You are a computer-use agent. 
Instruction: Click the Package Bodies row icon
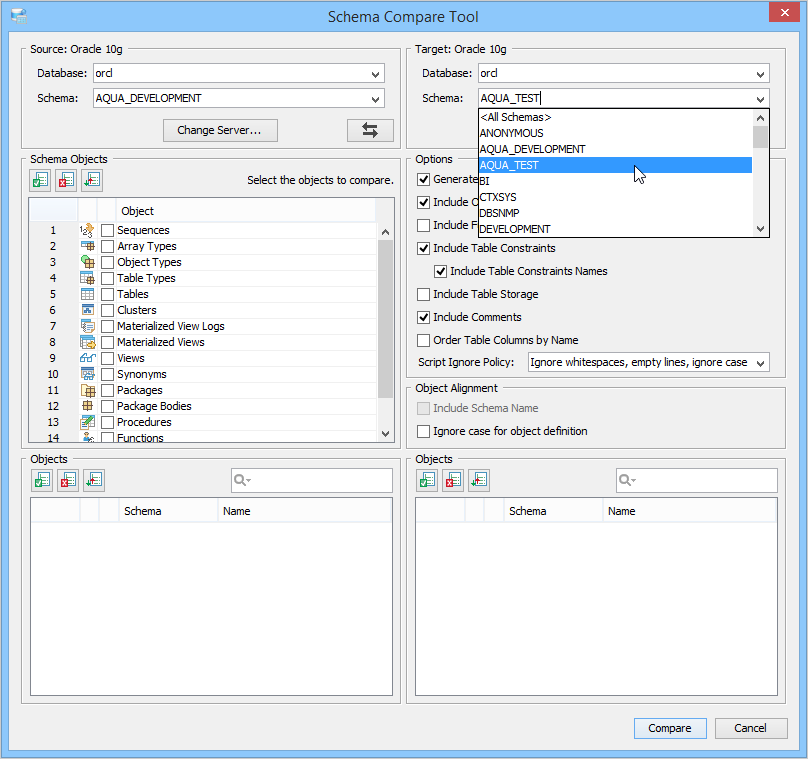[88, 406]
